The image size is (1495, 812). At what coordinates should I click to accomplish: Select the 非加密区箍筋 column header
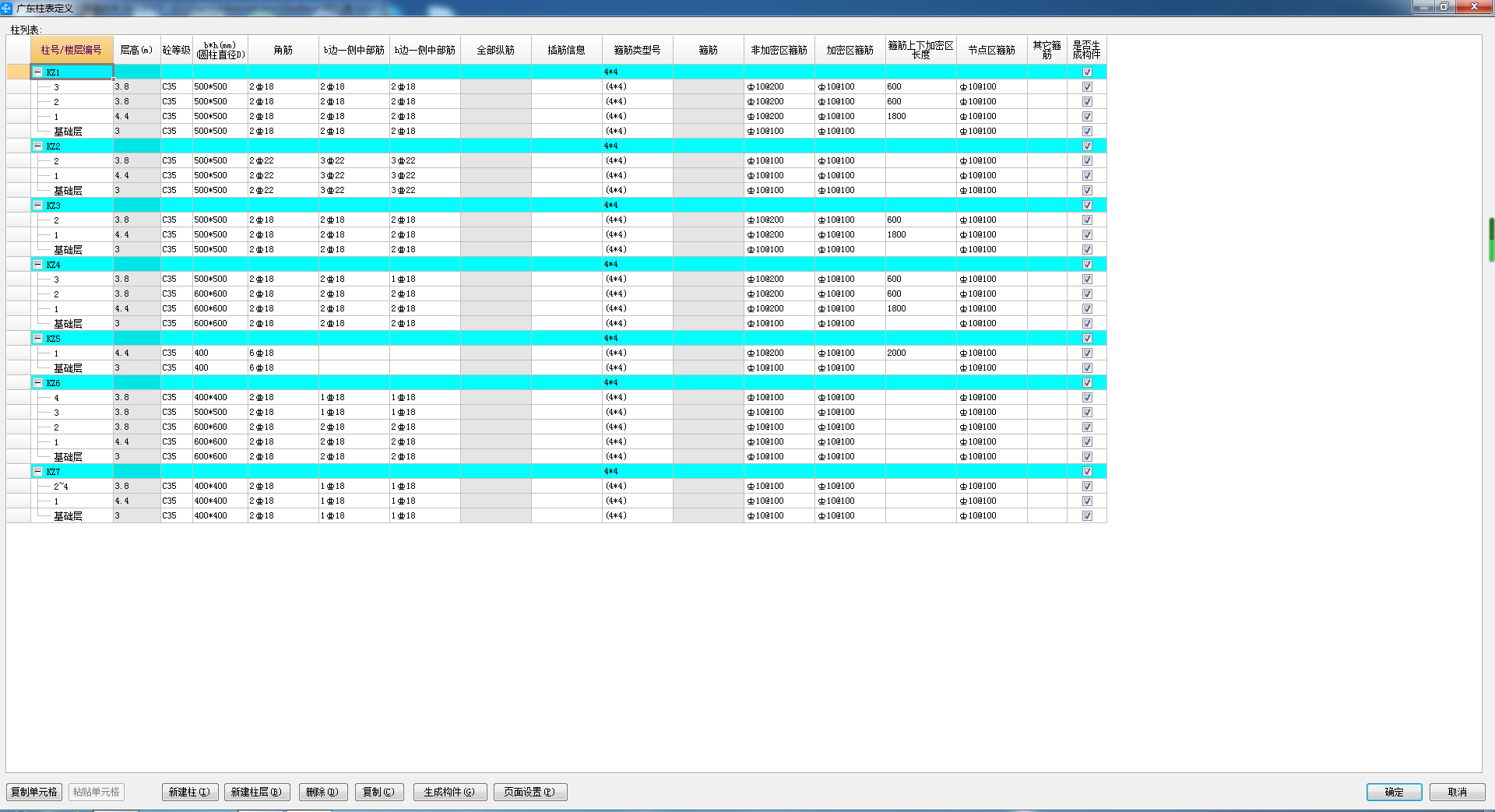779,50
